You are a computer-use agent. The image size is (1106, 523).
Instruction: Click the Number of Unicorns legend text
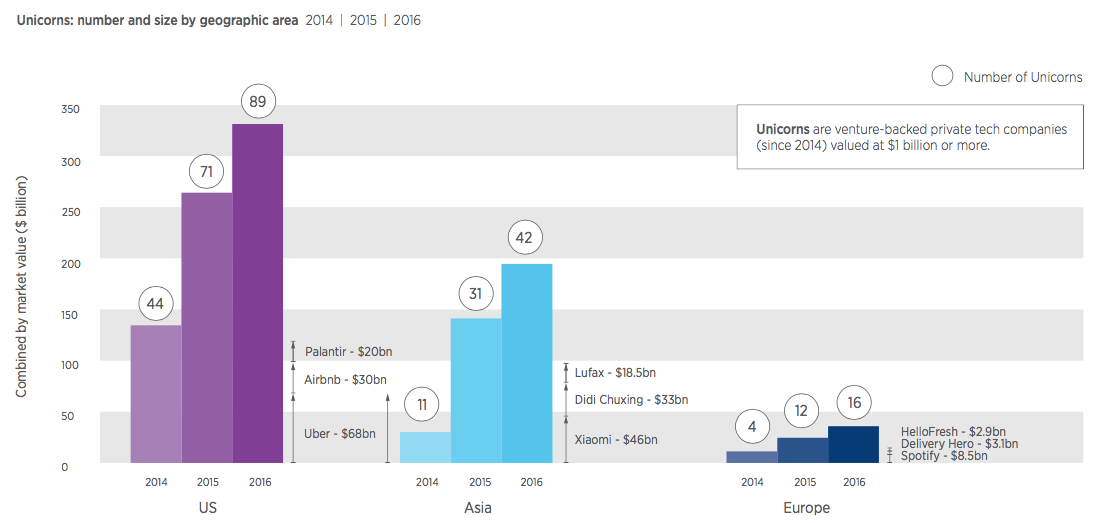1022,77
